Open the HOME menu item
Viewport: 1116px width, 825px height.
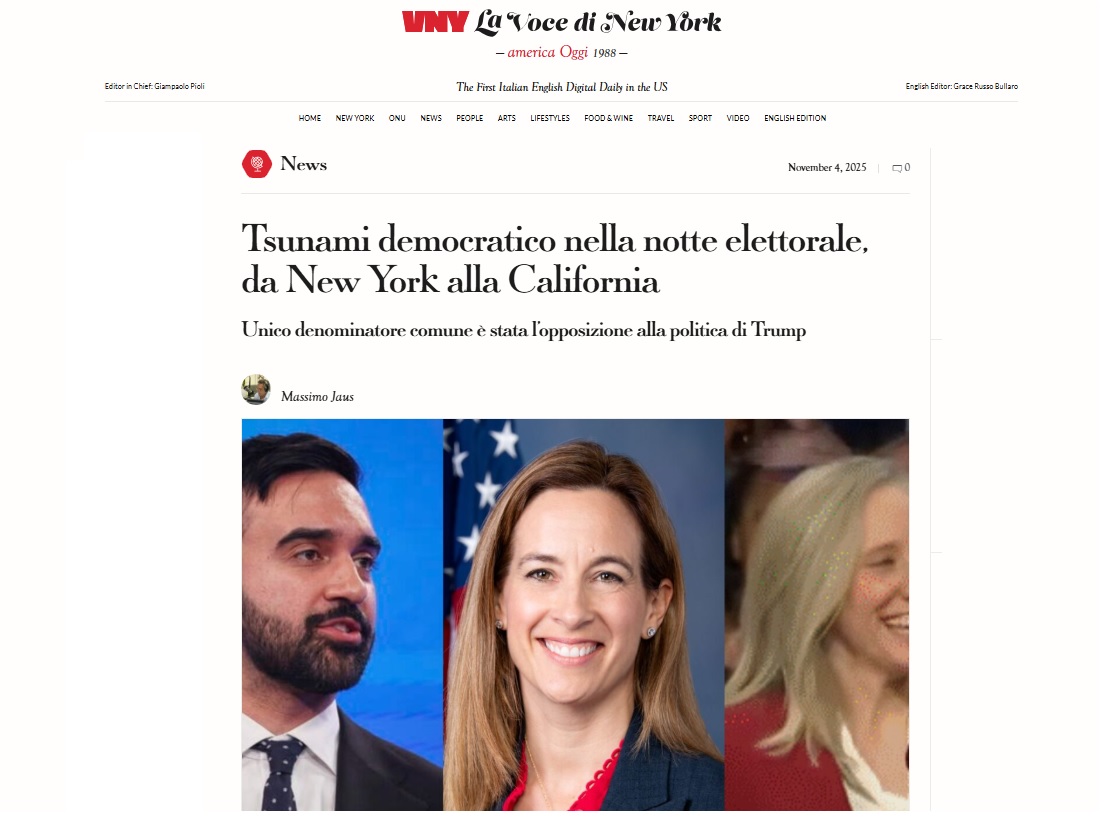point(310,118)
